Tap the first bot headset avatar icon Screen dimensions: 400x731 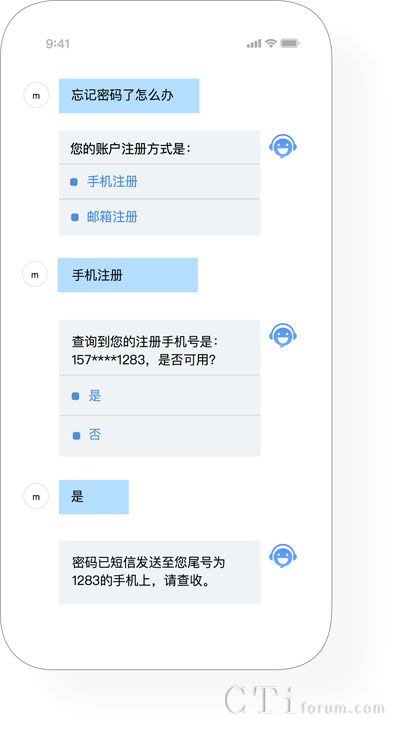pyautogui.click(x=283, y=146)
